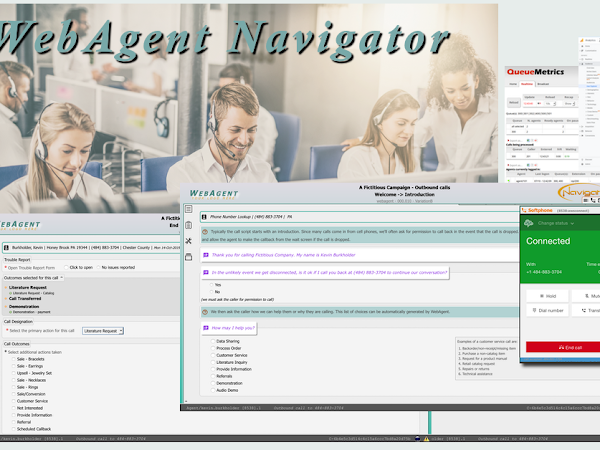Choose 'Provide Information' under How may I help

(213, 369)
